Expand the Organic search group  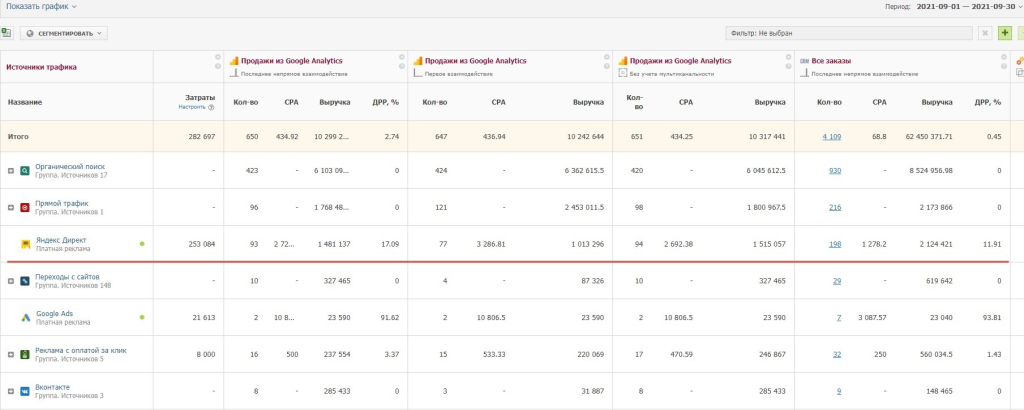pyautogui.click(x=11, y=171)
